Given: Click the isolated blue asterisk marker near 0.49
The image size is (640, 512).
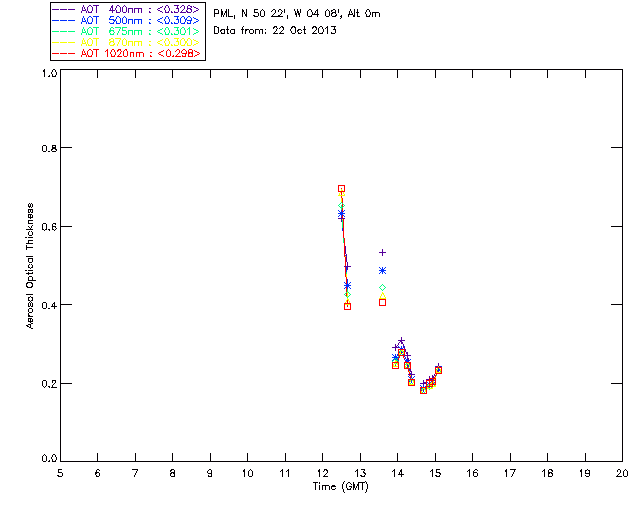Looking at the screenshot, I should click(382, 271).
